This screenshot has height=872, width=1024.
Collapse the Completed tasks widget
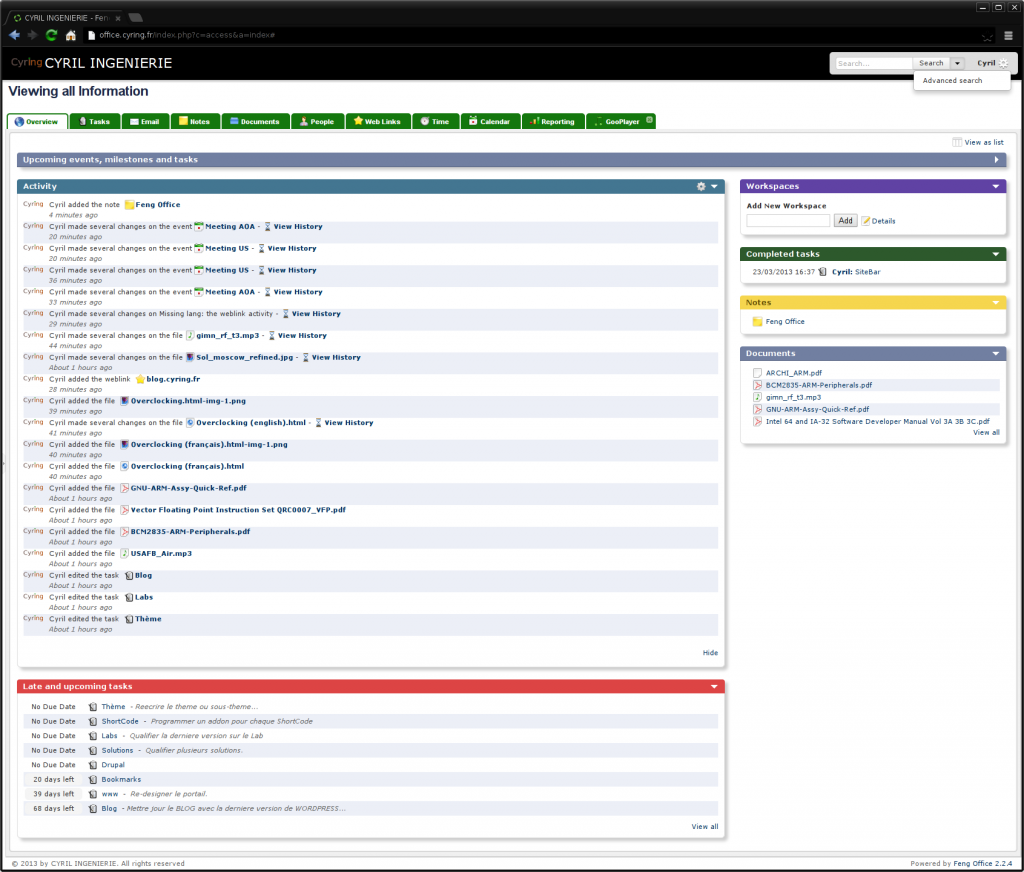click(996, 254)
